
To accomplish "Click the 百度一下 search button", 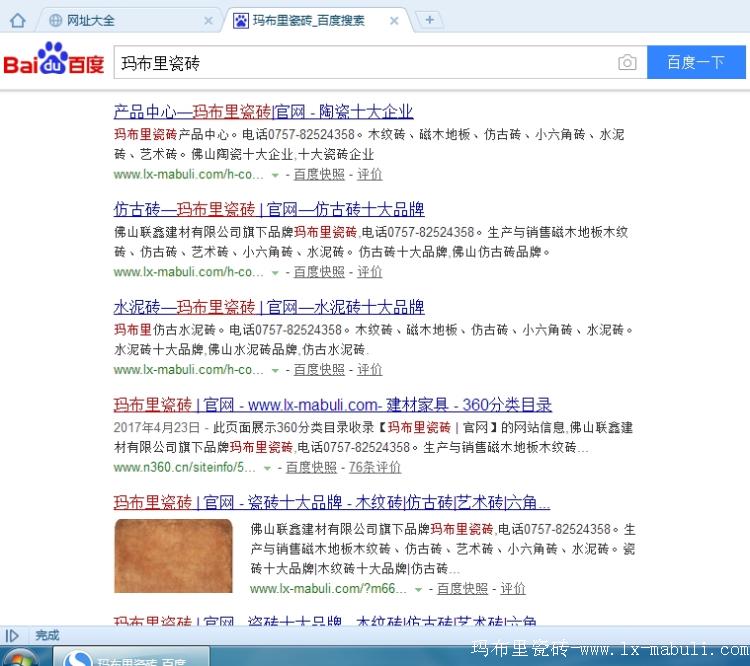I will click(696, 62).
